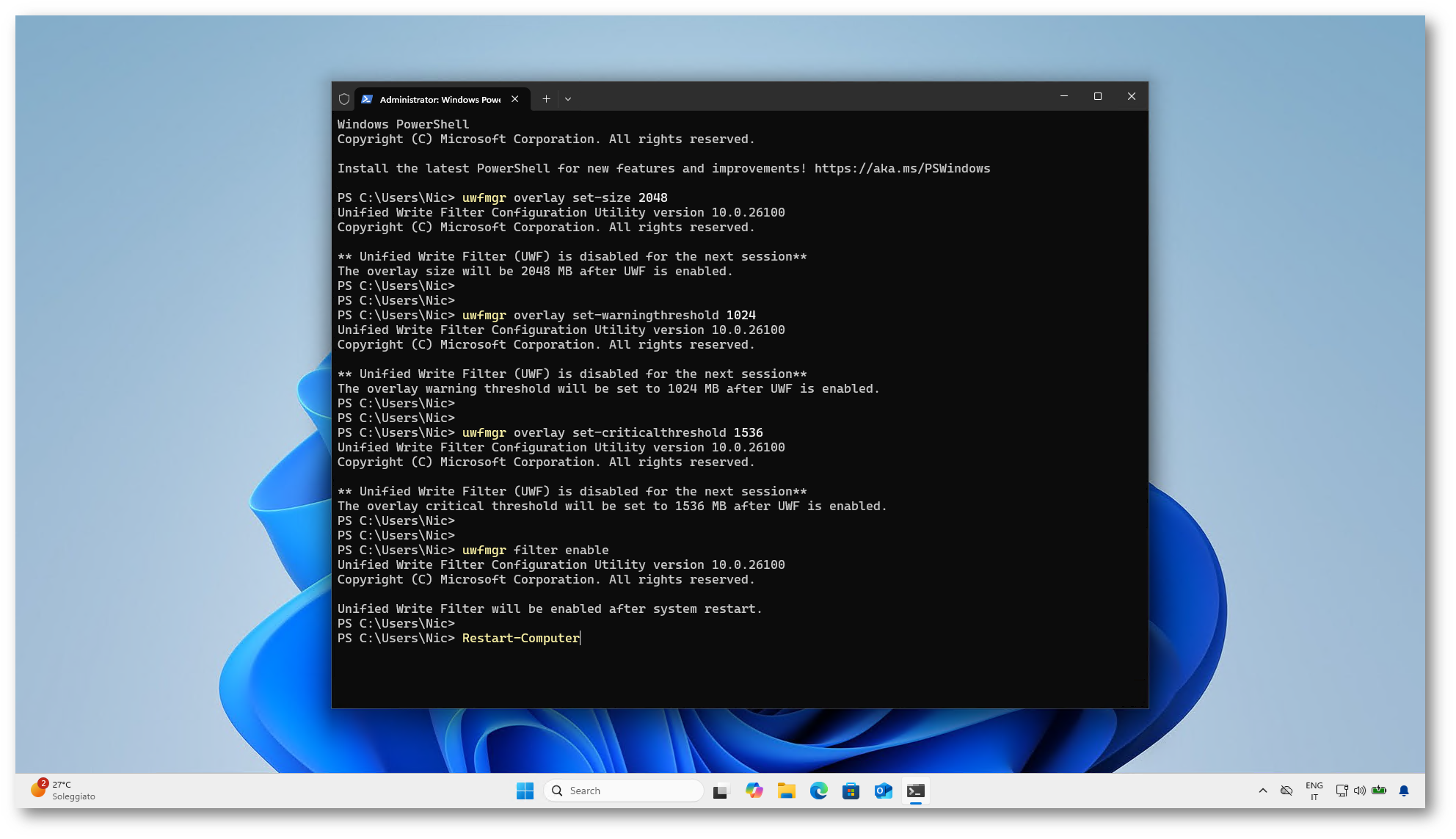
Task: Click the 'uwfmgr overlay set-size 2048' command
Action: click(x=564, y=197)
